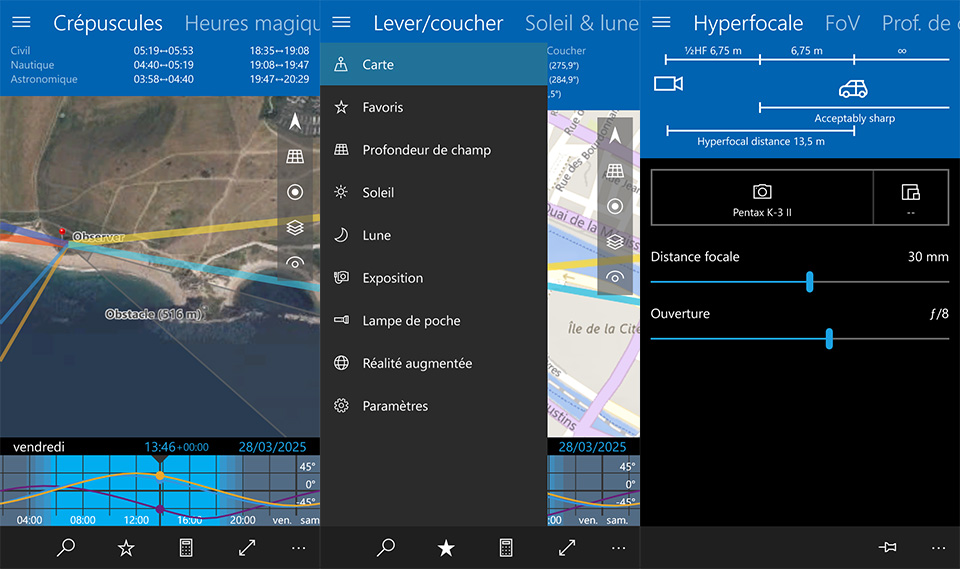The width and height of the screenshot is (960, 569).
Task: Expand the map using the arrows in the Lever/coucher bar
Action: coord(567,547)
